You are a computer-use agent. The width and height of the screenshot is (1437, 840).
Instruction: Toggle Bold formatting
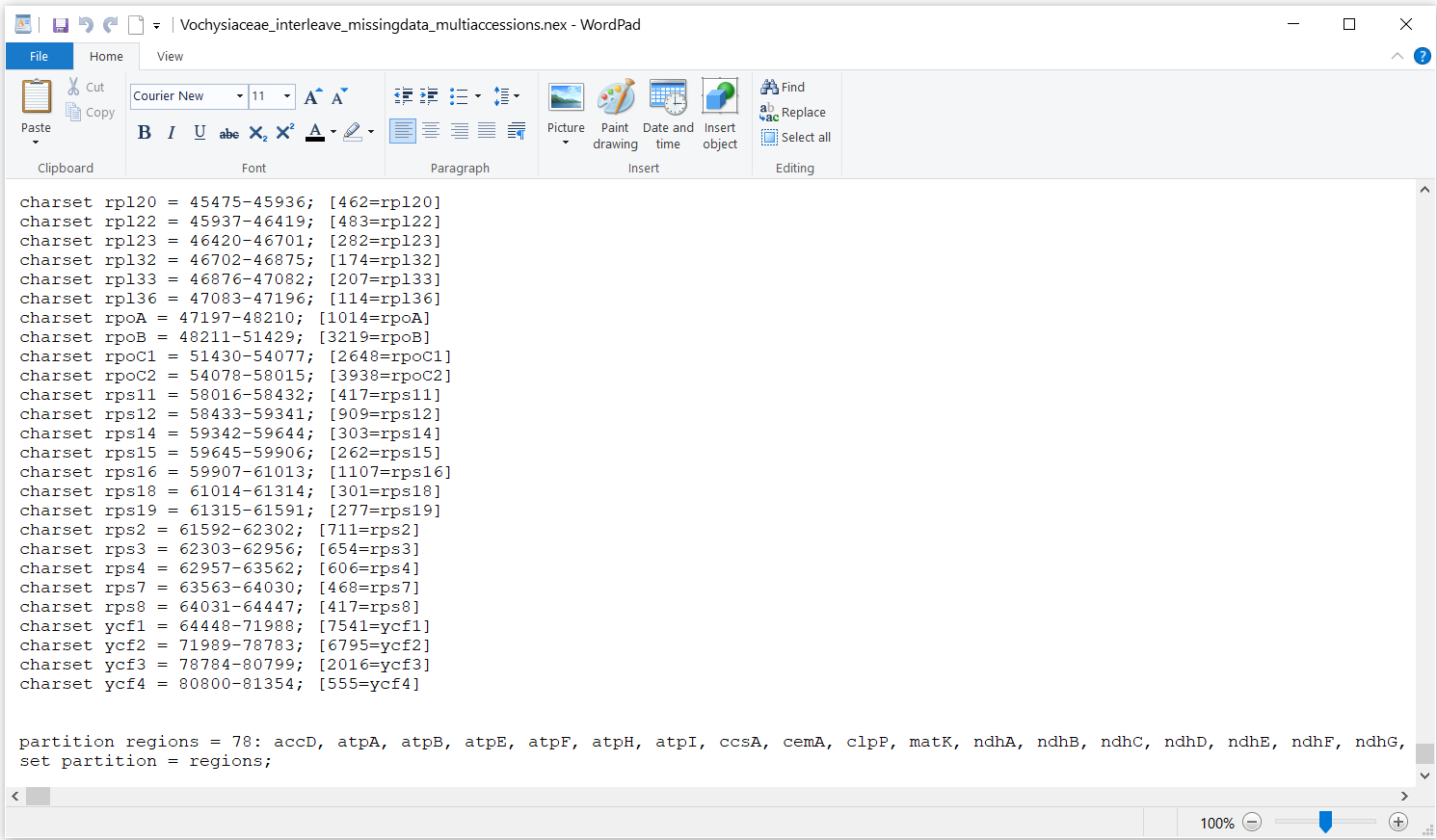(x=145, y=132)
